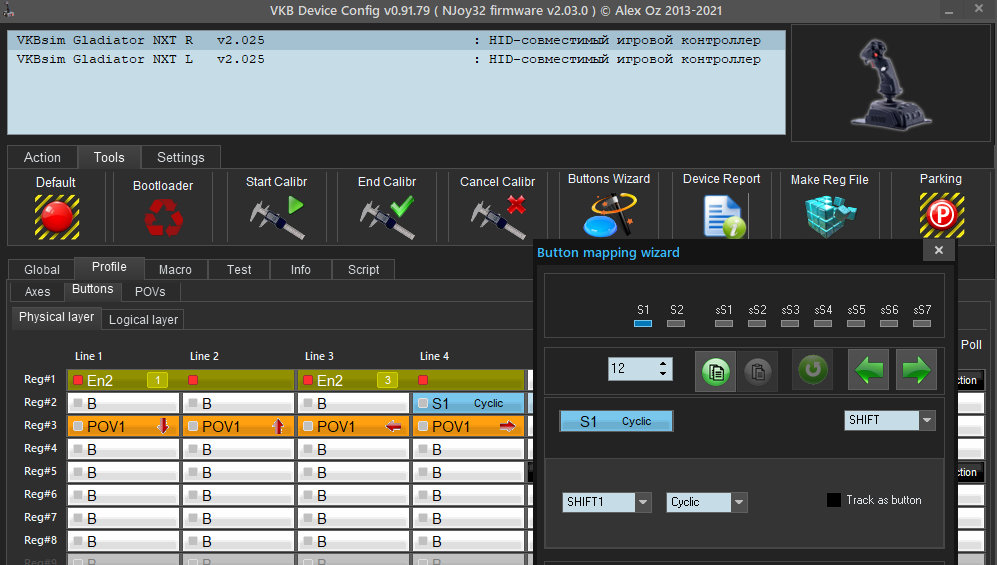Click Make Reg File cube icon
The image size is (997, 565).
pos(829,216)
